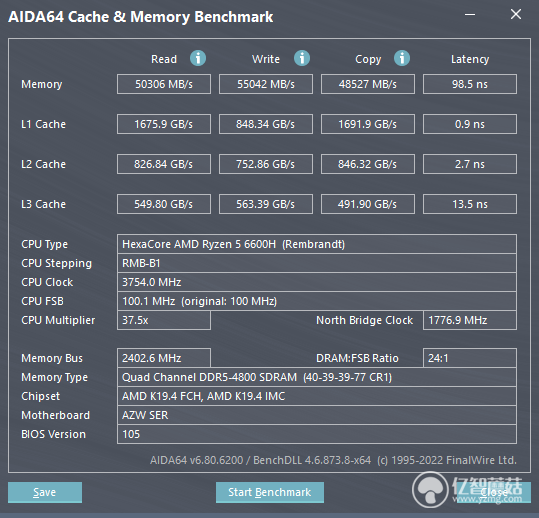Select L3 Cache copy 491.90 GB/s

click(368, 204)
